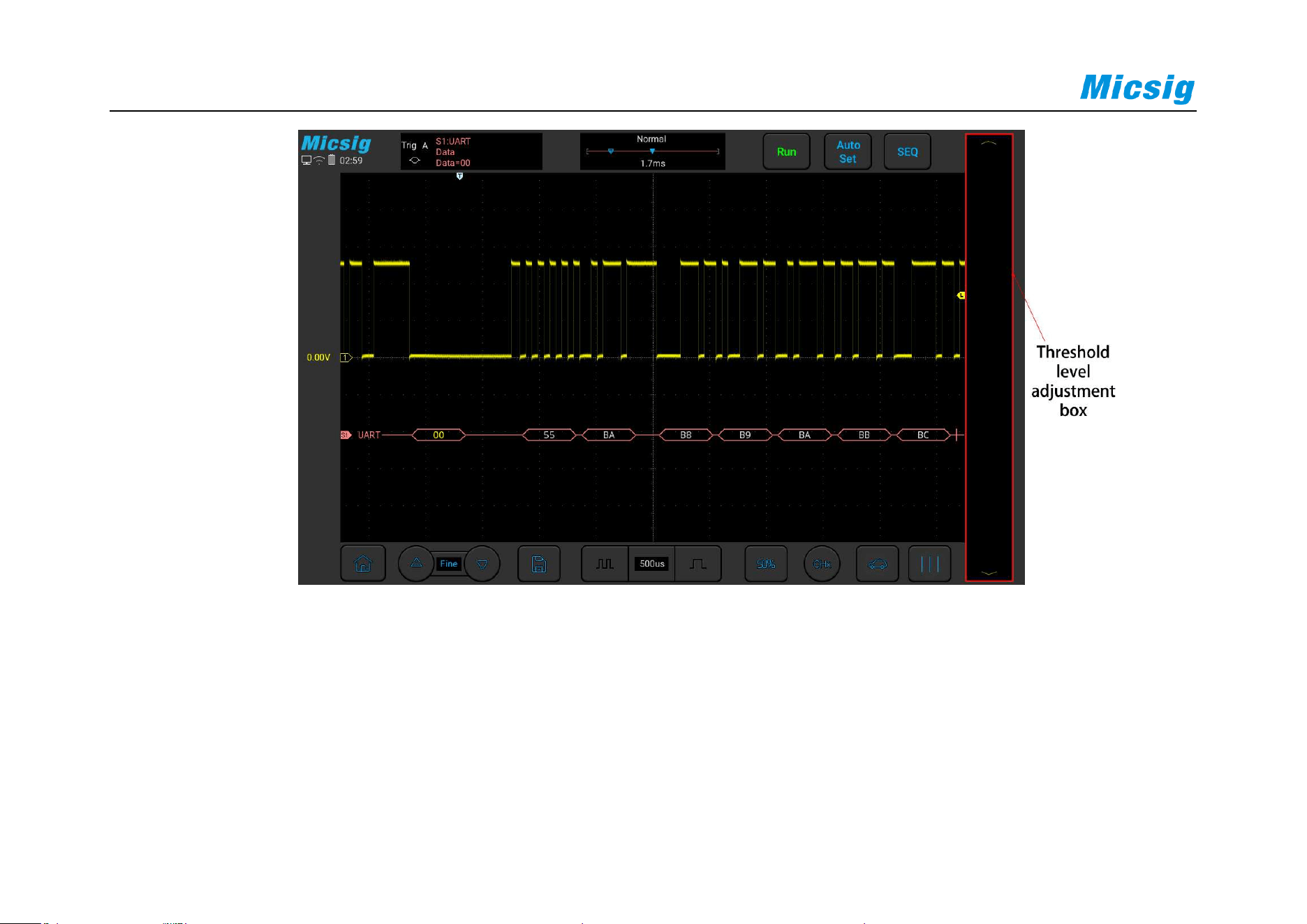1307x924 pixels.
Task: Tap threshold level down arrow
Action: coord(989,573)
